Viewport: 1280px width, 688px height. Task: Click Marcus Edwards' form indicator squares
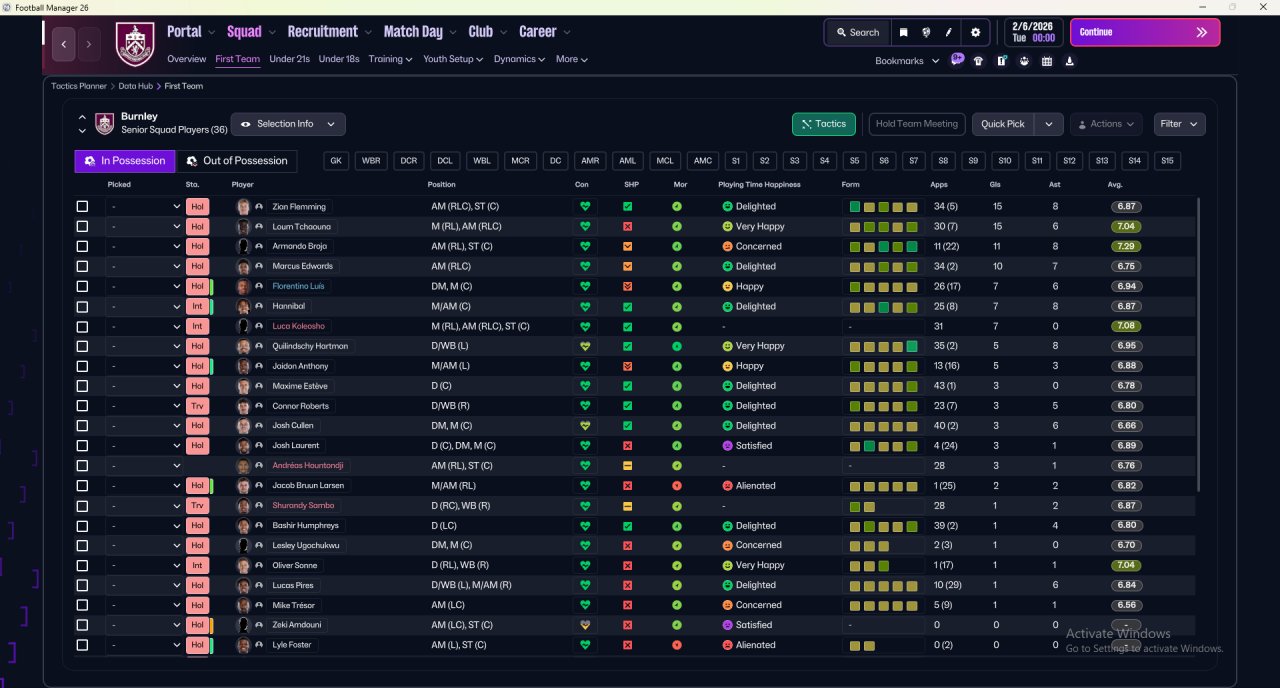tap(883, 267)
